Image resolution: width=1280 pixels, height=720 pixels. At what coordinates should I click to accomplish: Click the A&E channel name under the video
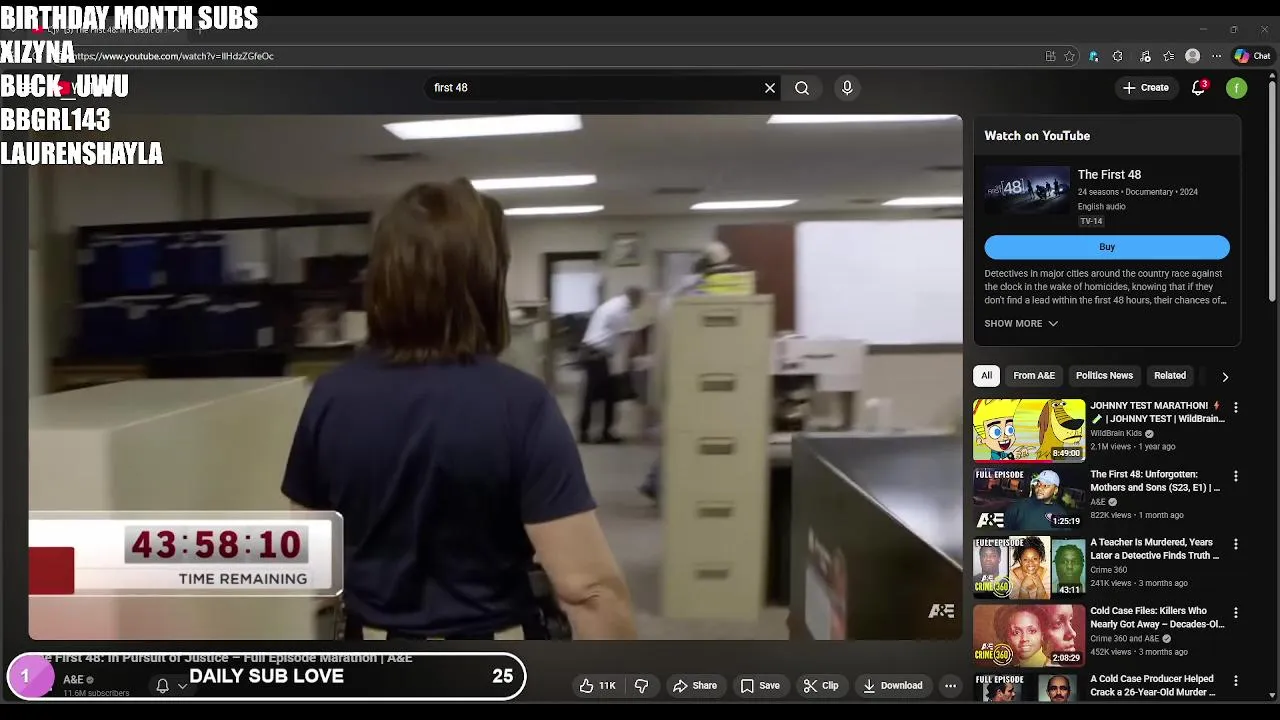point(73,680)
